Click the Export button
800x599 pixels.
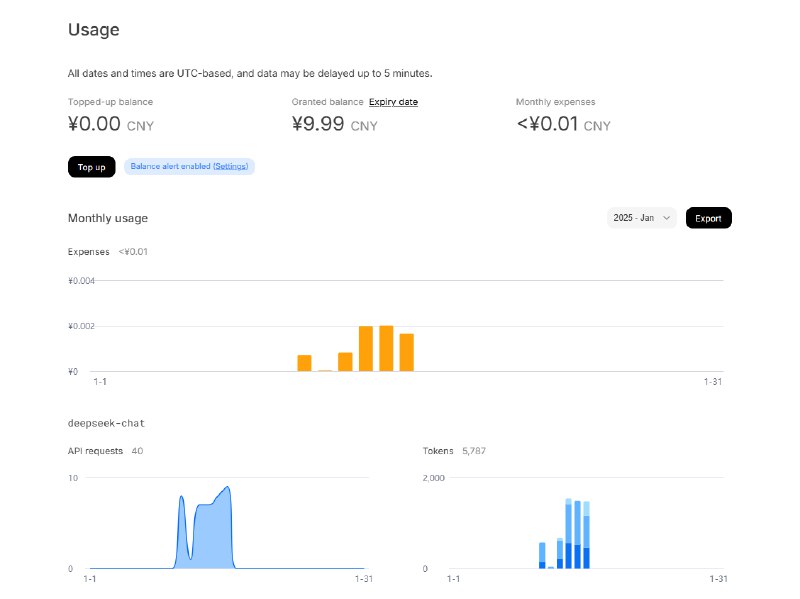pyautogui.click(x=708, y=217)
